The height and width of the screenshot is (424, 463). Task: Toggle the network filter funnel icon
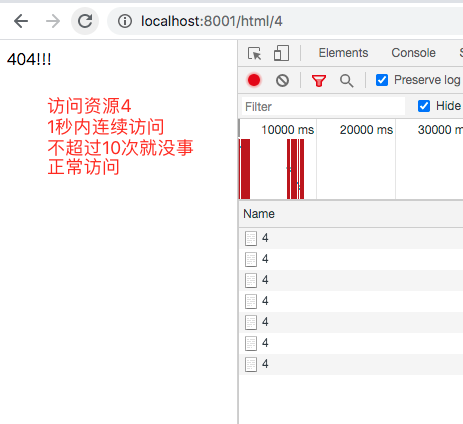coord(319,80)
